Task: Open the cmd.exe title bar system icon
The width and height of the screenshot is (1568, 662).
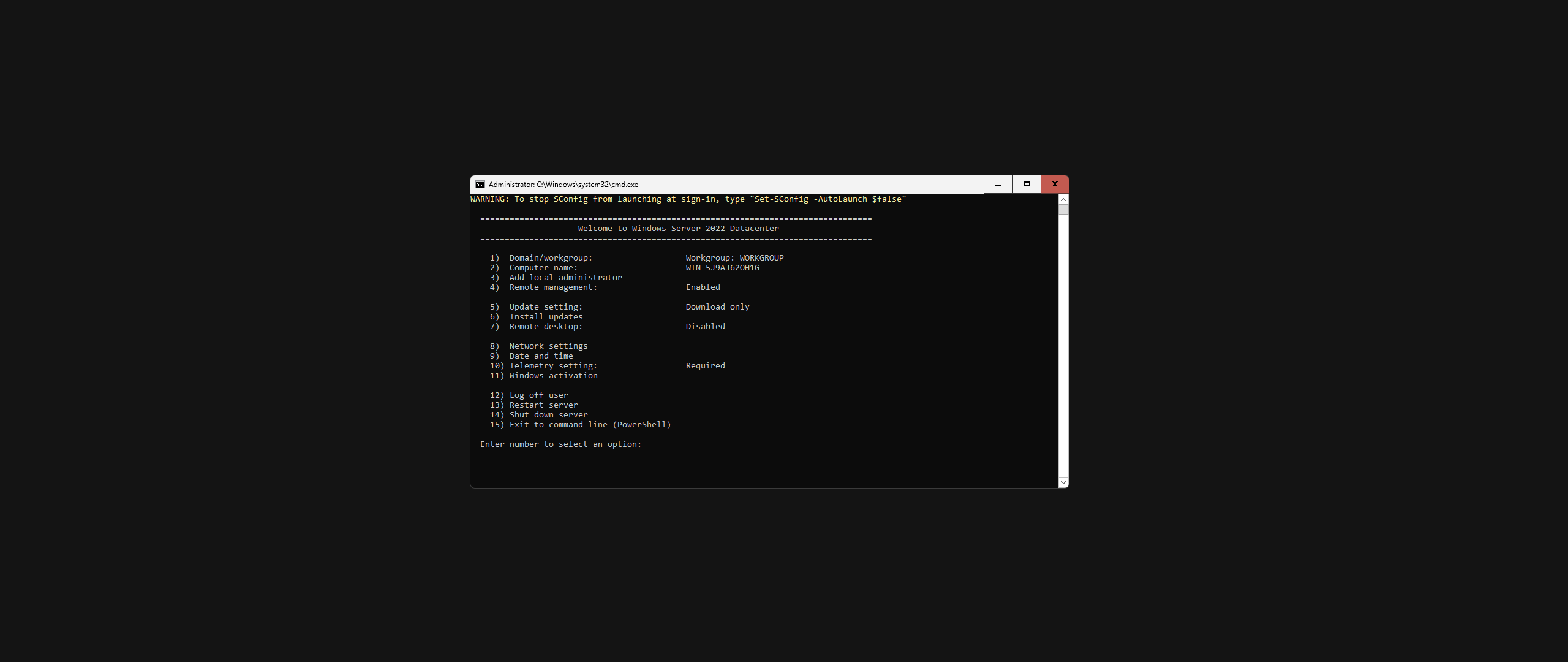Action: coord(480,185)
